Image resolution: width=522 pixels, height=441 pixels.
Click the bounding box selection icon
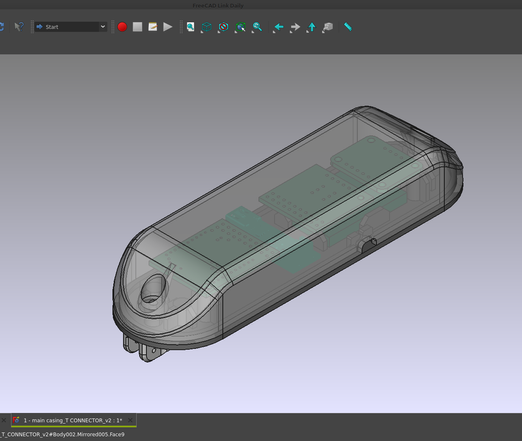point(240,27)
